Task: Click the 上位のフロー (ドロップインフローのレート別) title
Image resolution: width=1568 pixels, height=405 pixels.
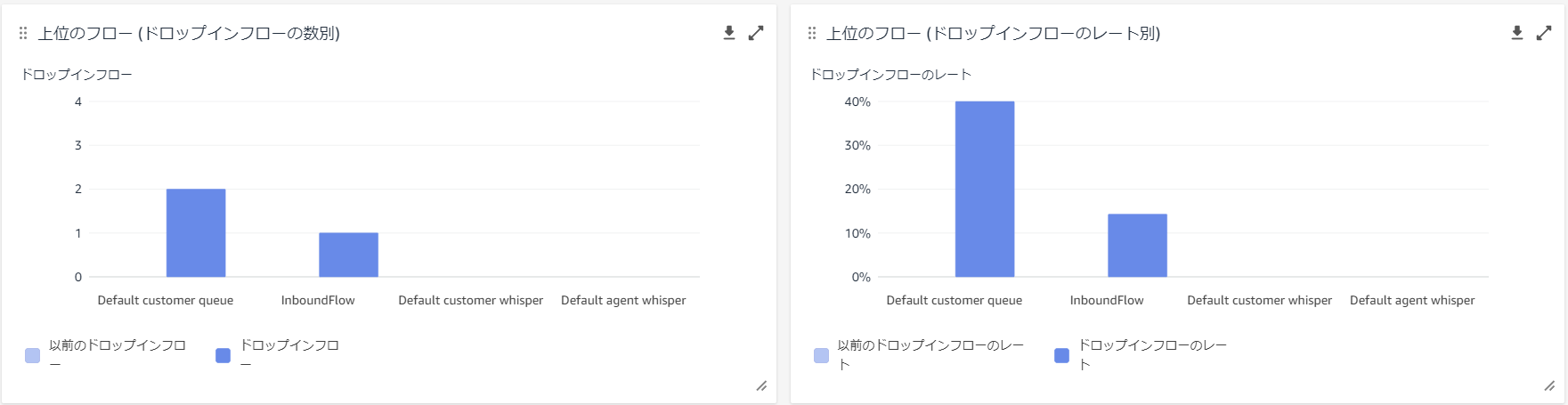Action: point(994,33)
